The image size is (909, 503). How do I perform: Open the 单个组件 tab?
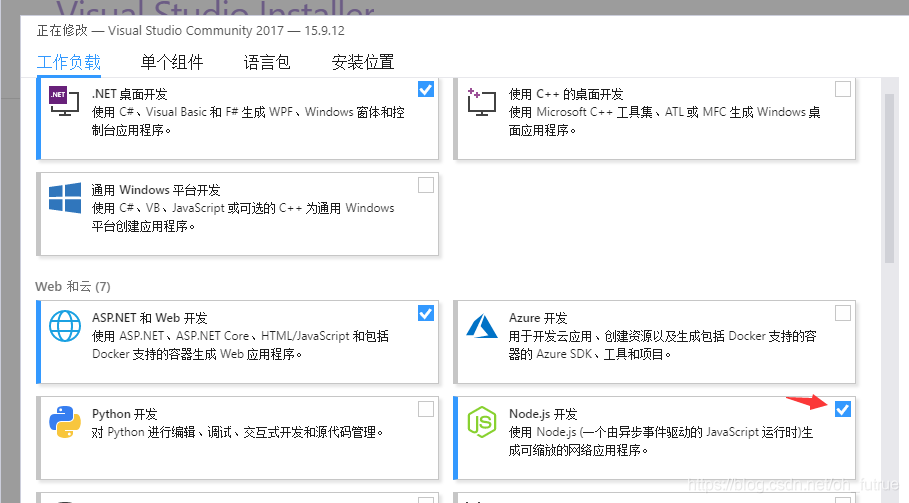172,62
